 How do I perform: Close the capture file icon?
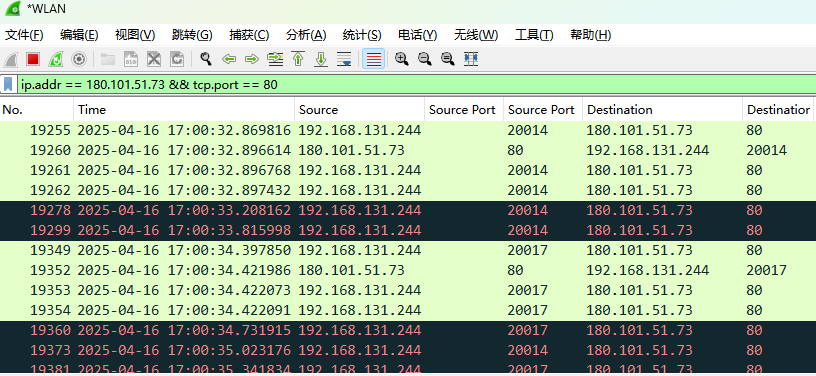[x=154, y=59]
